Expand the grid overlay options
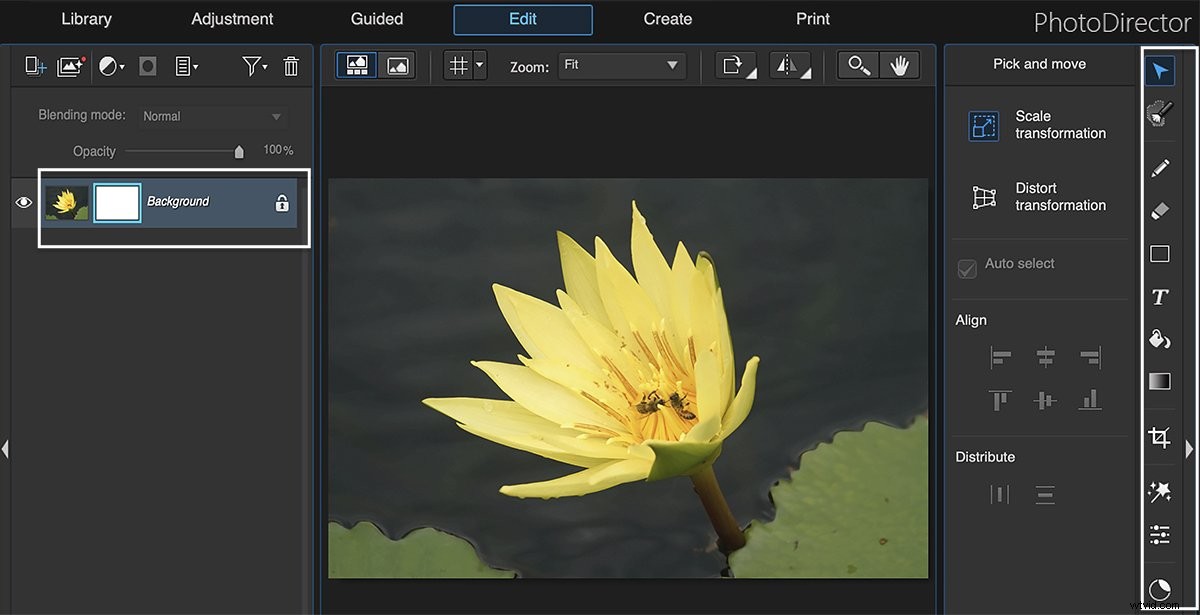 pos(477,64)
